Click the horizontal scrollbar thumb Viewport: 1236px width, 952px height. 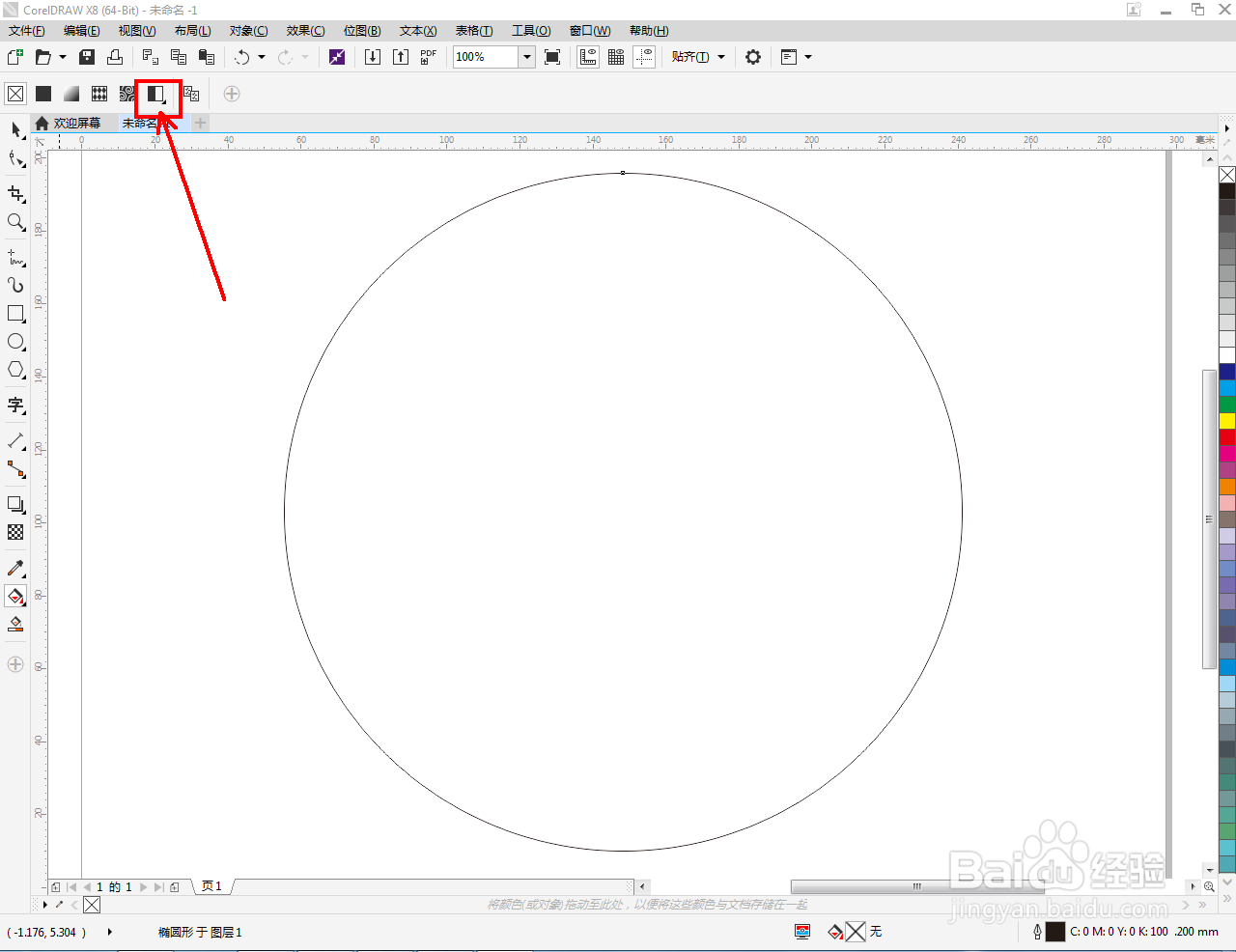click(917, 886)
